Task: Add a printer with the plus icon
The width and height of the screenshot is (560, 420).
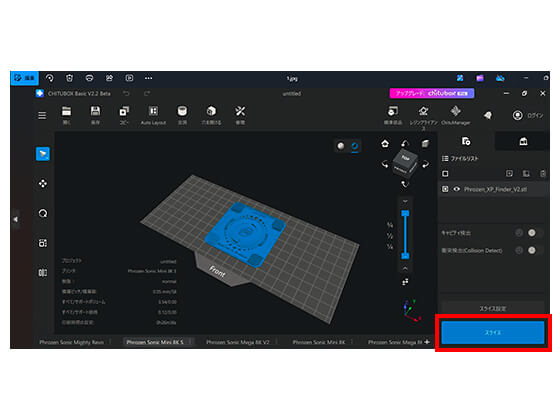Action: (427, 342)
